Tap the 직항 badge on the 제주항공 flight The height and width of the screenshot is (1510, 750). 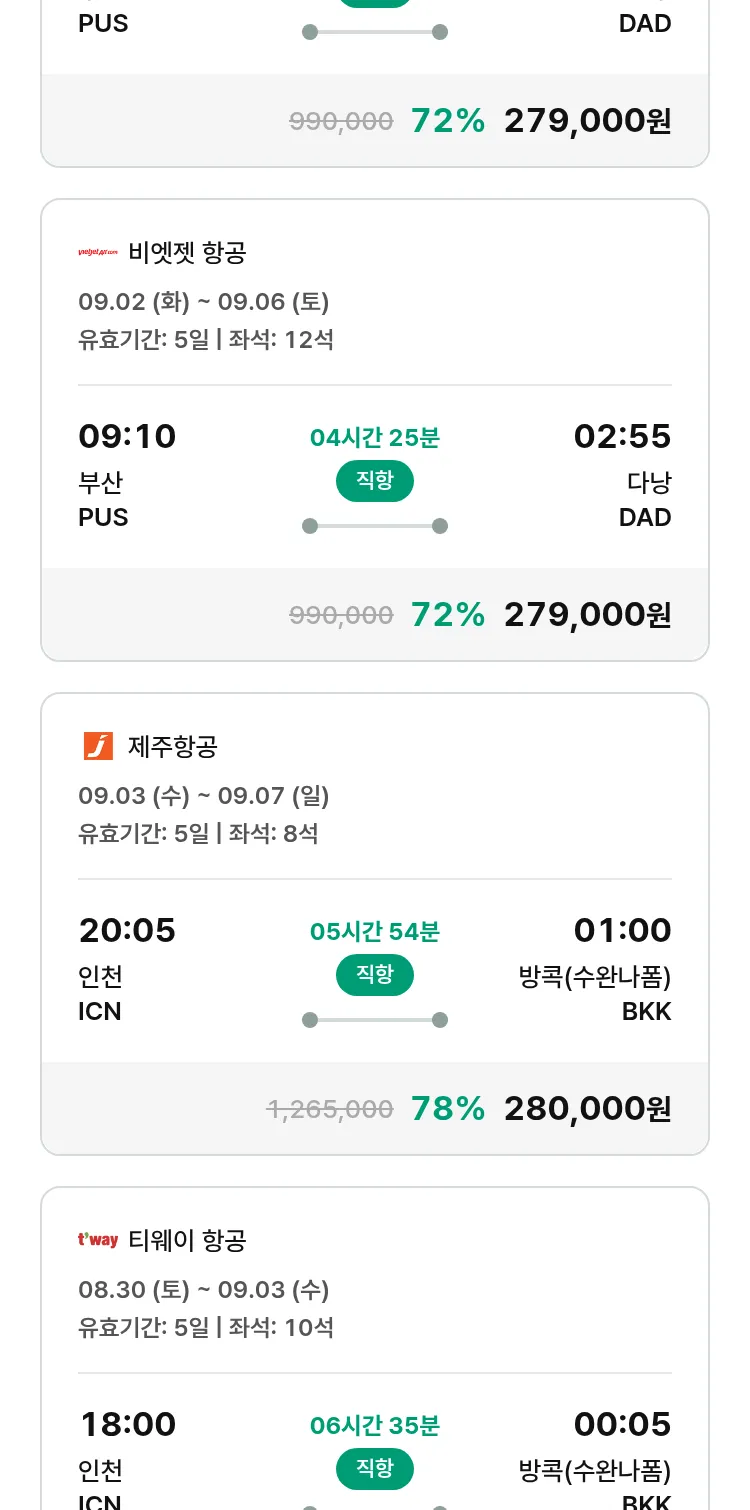pos(374,975)
